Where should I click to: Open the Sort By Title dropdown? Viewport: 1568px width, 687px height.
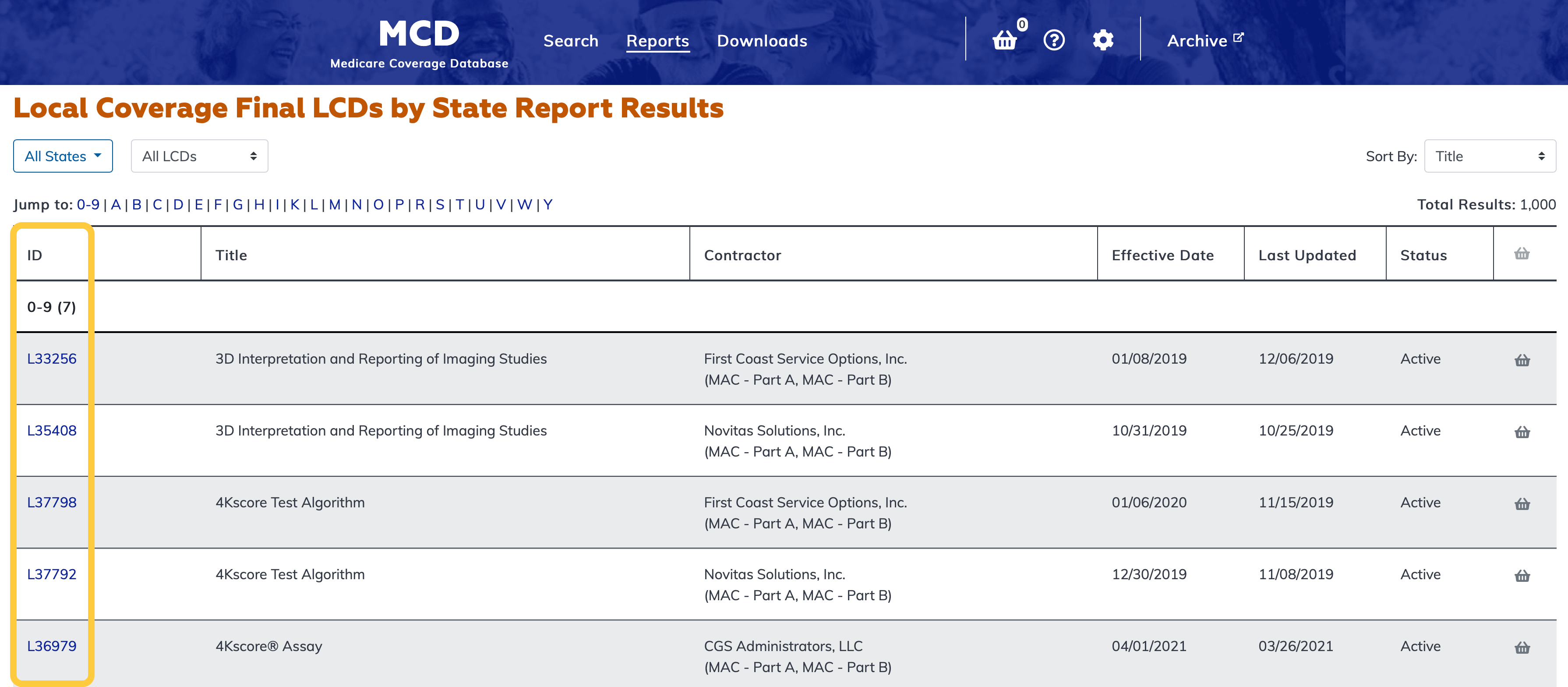pos(1489,156)
